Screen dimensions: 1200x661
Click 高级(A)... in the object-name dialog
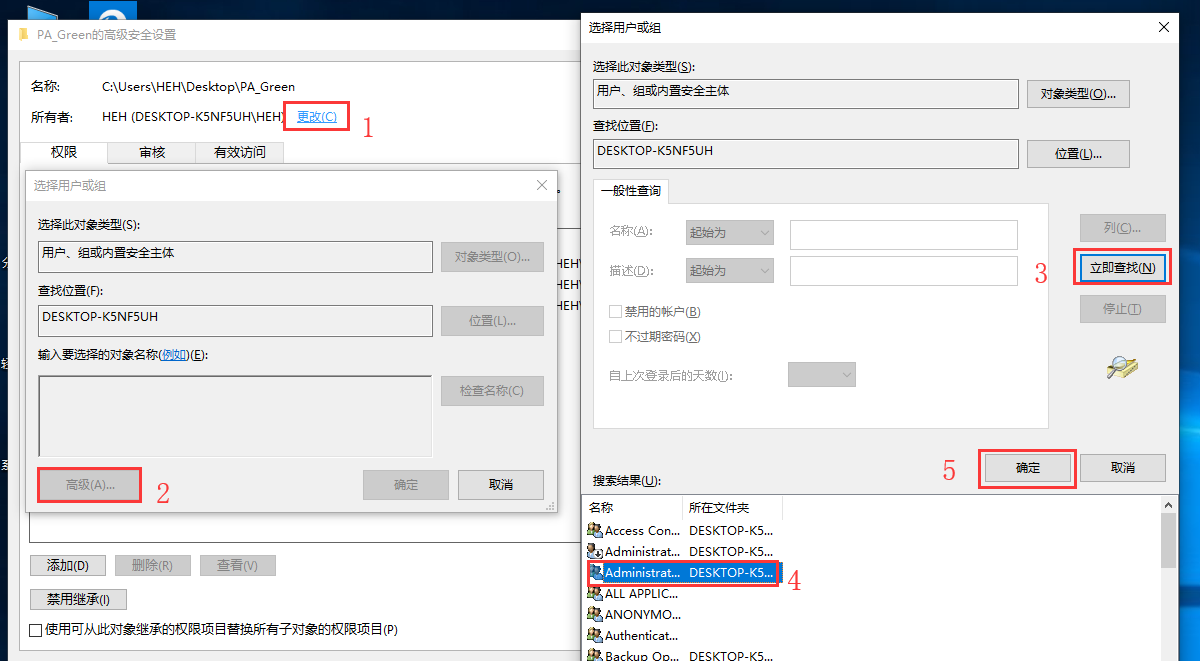click(x=90, y=485)
